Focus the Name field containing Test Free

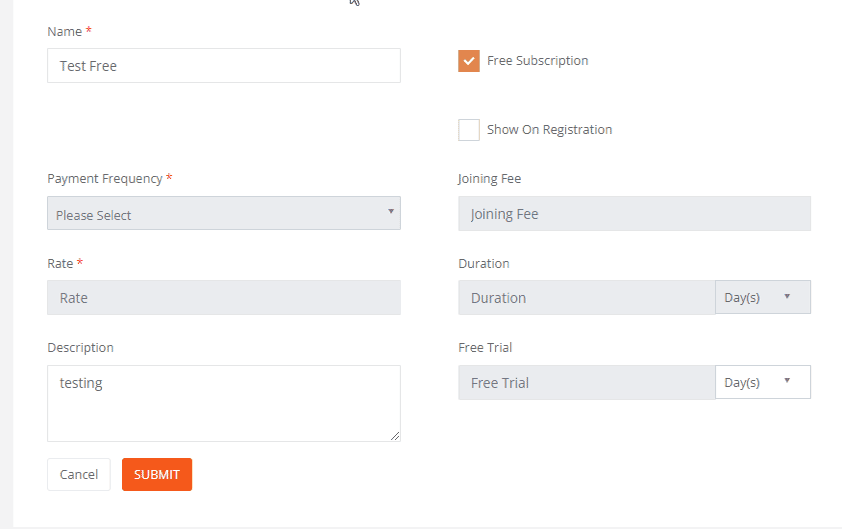[x=223, y=66]
